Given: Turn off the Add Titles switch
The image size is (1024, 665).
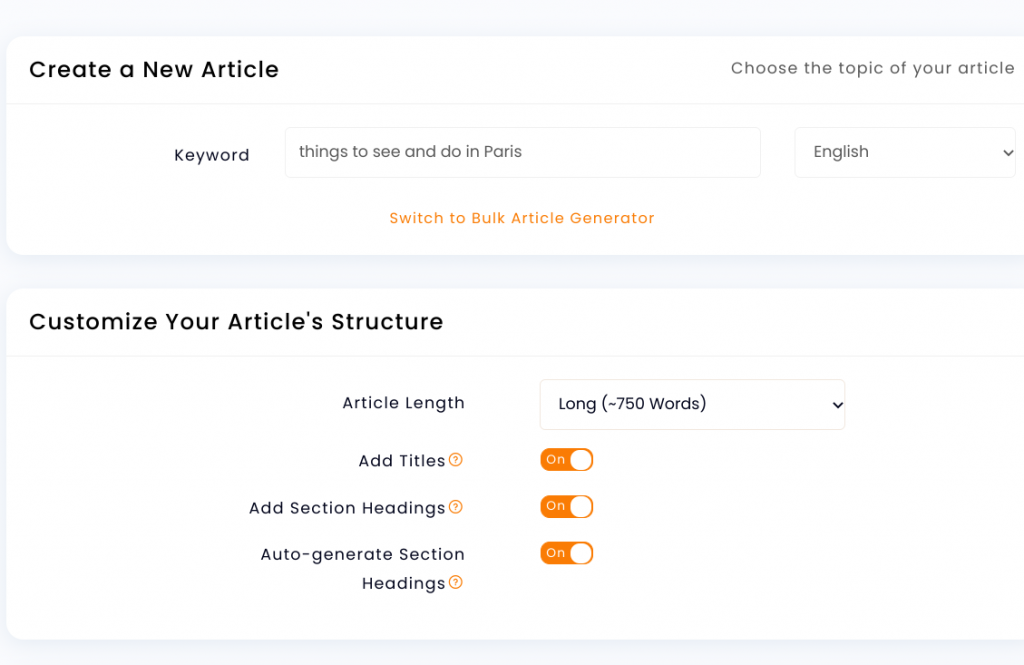Looking at the screenshot, I should (x=566, y=460).
